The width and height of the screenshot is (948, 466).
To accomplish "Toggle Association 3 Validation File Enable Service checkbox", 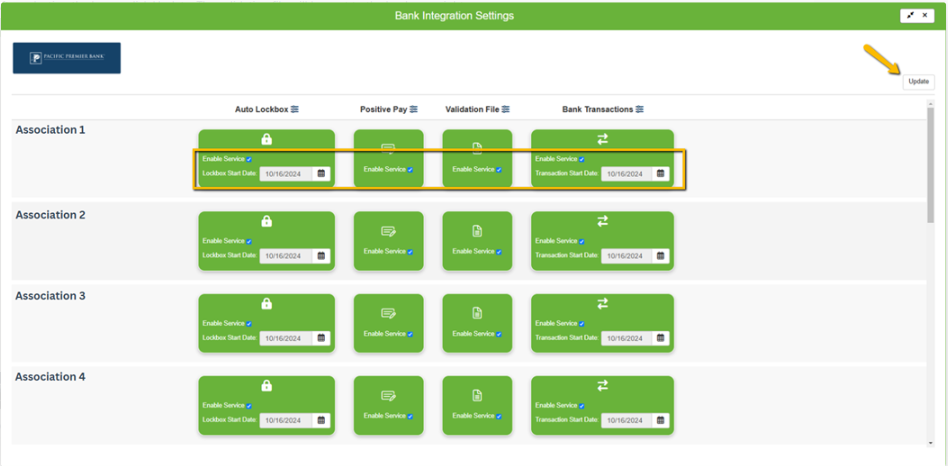I will click(x=499, y=334).
